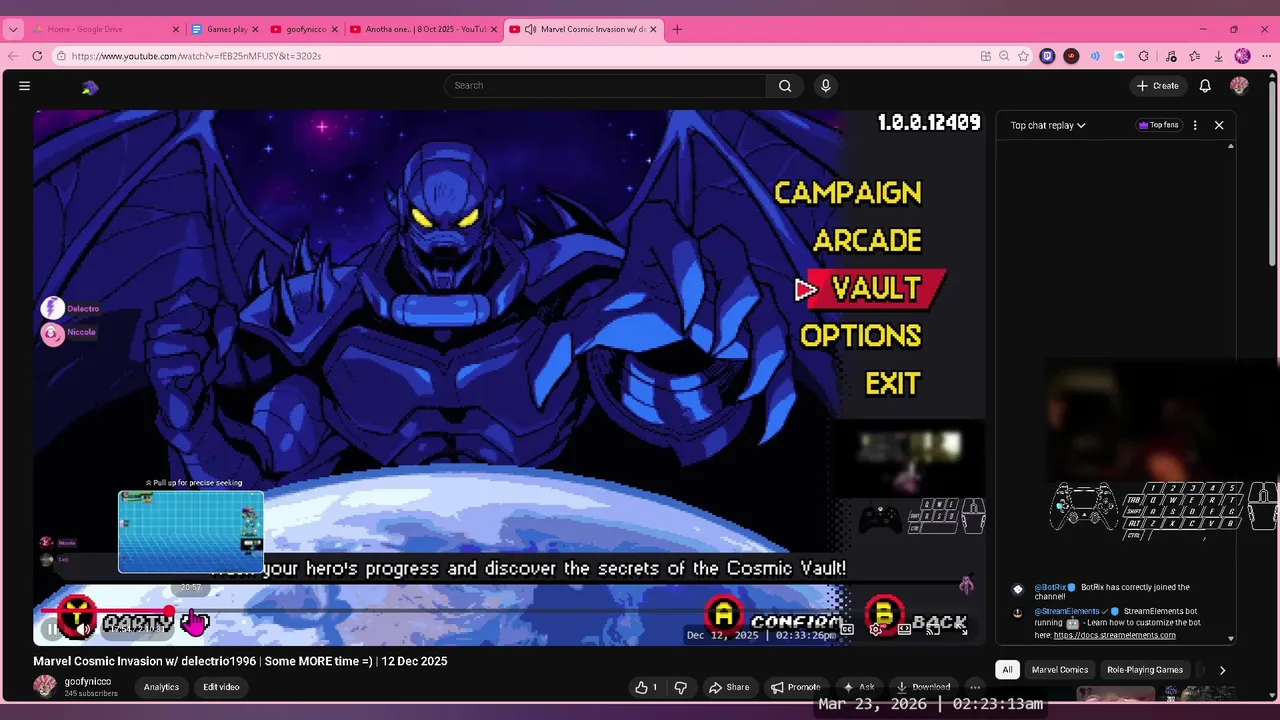Open browser downloads arrow icon
Image resolution: width=1280 pixels, height=720 pixels.
(1218, 56)
